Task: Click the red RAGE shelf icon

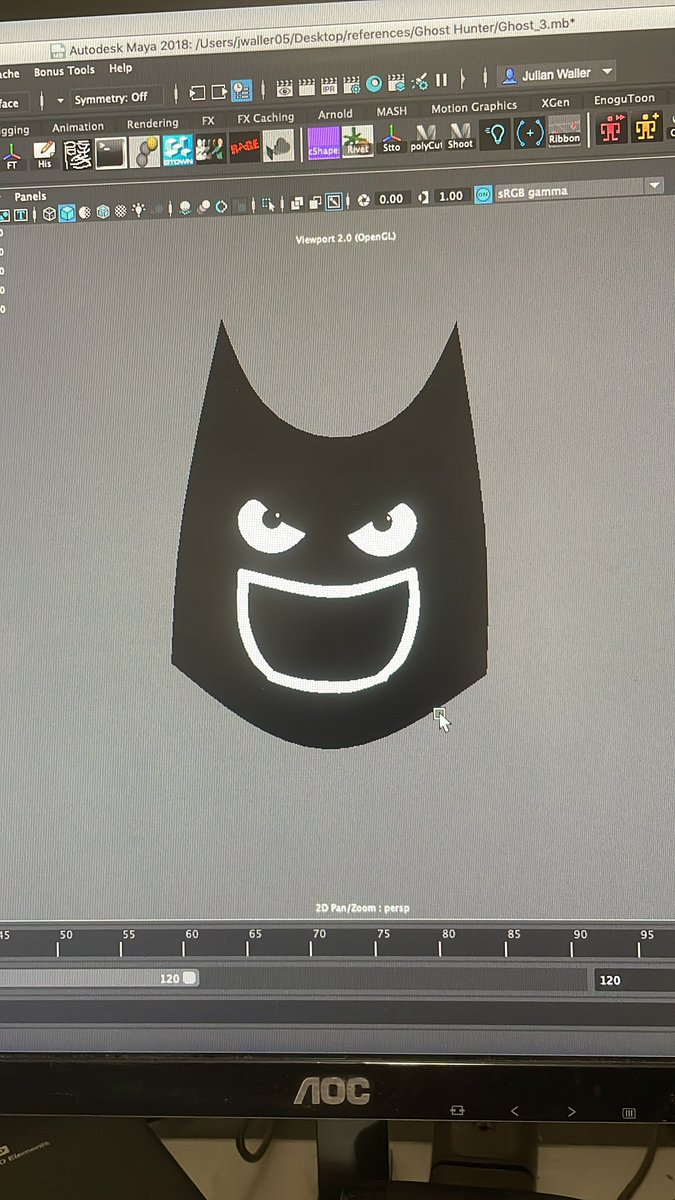Action: pos(245,147)
